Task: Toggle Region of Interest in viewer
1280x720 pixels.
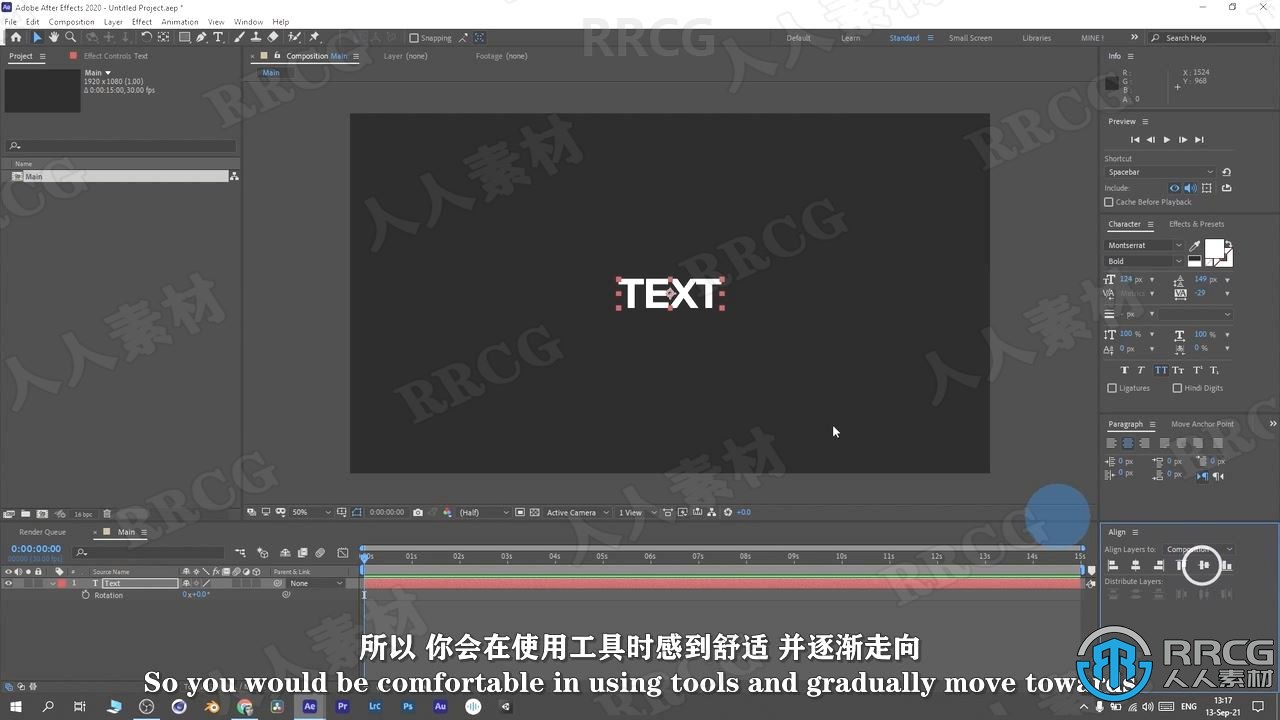Action: (520, 512)
